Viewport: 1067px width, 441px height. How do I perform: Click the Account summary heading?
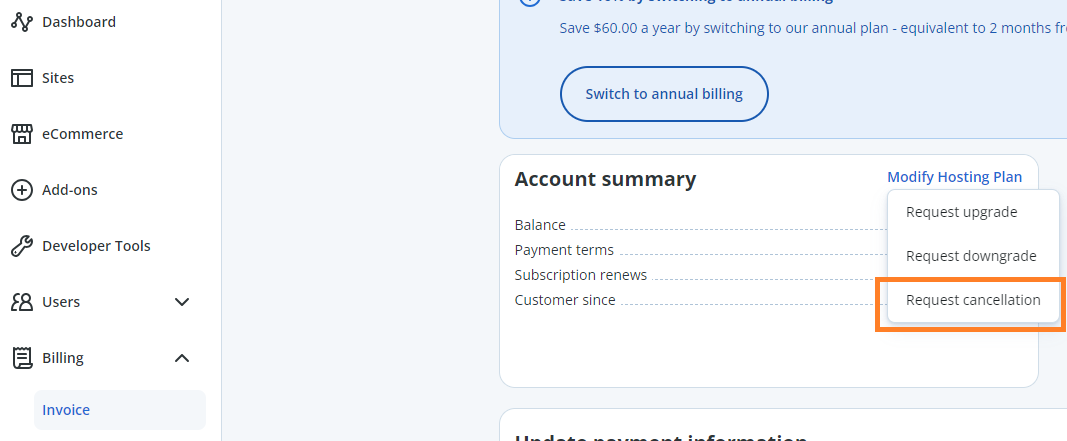[x=605, y=179]
